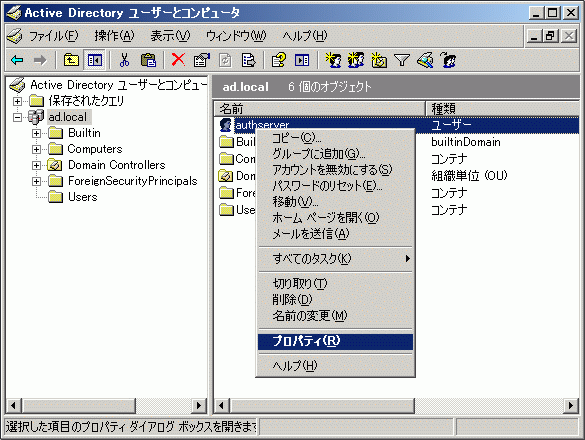Open the 操作(A) menu
Screen dimensions: 585x440
(x=114, y=36)
